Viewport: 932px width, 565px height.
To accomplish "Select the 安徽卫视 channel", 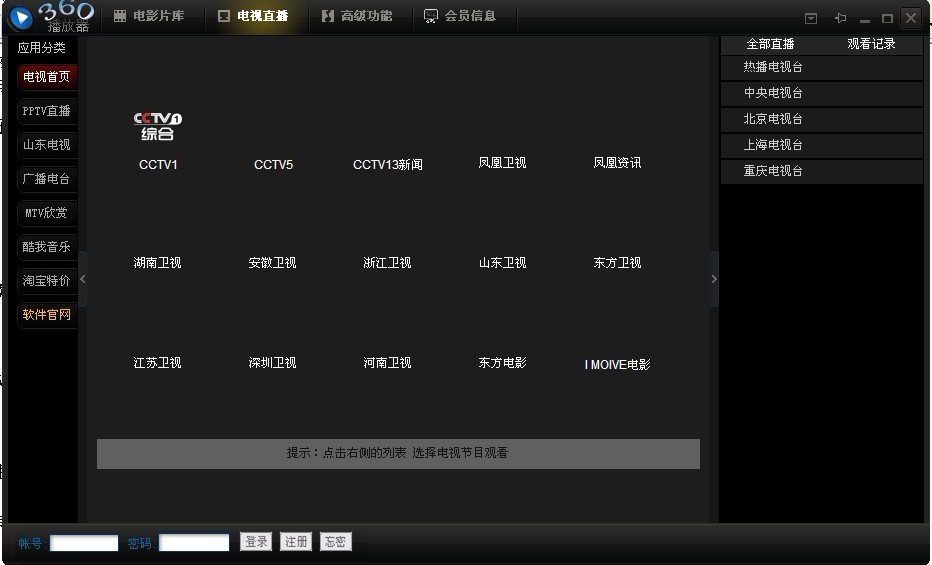I will pos(272,263).
